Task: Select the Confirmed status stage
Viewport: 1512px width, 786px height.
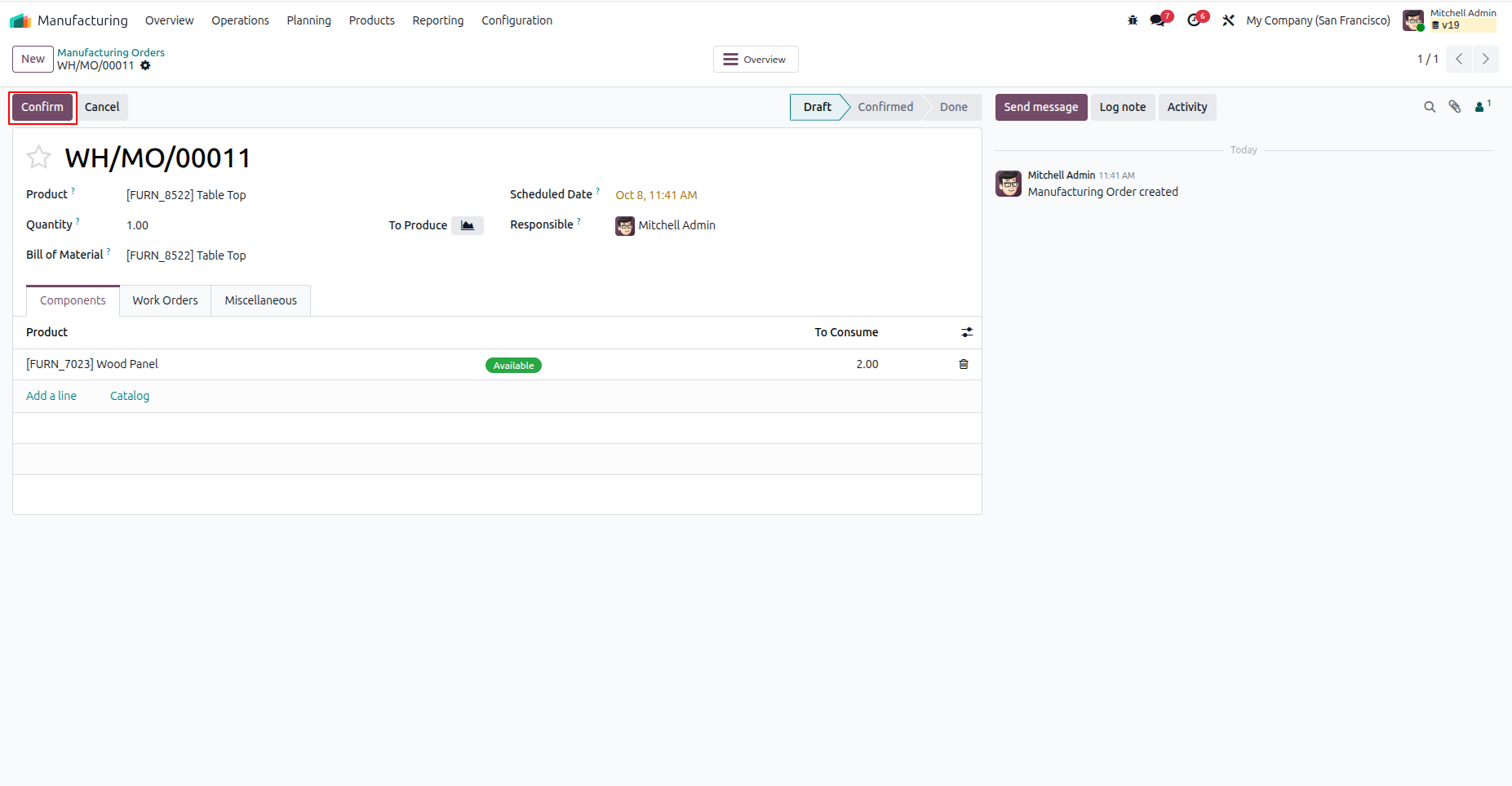Action: click(885, 107)
